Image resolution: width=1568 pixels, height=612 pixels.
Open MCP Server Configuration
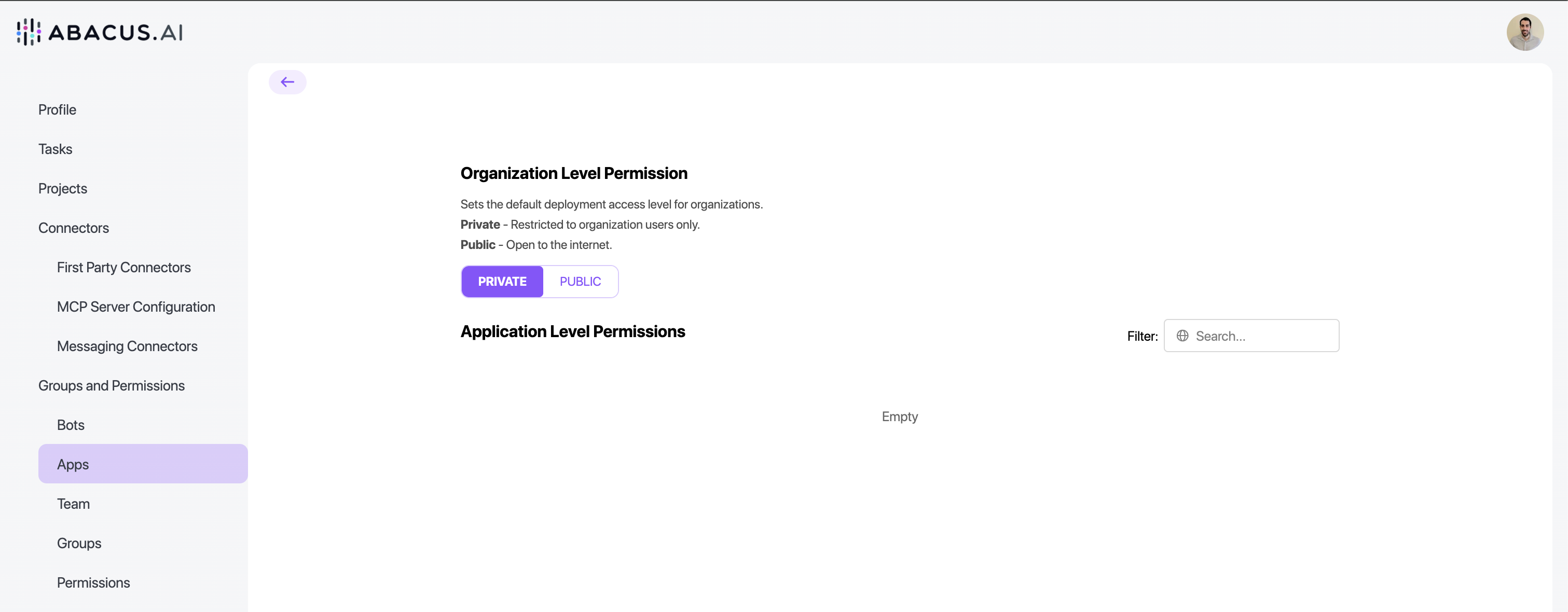point(136,307)
